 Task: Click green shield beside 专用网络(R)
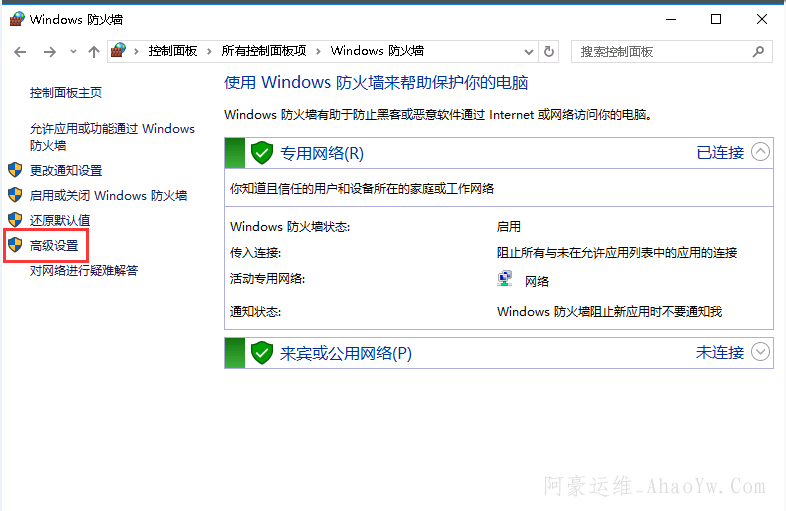point(262,152)
